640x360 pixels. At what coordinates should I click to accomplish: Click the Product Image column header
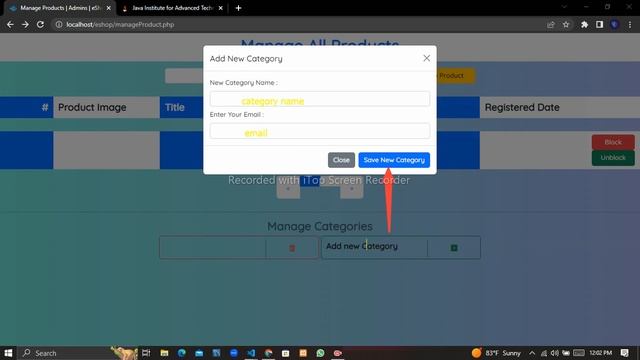(x=106, y=107)
